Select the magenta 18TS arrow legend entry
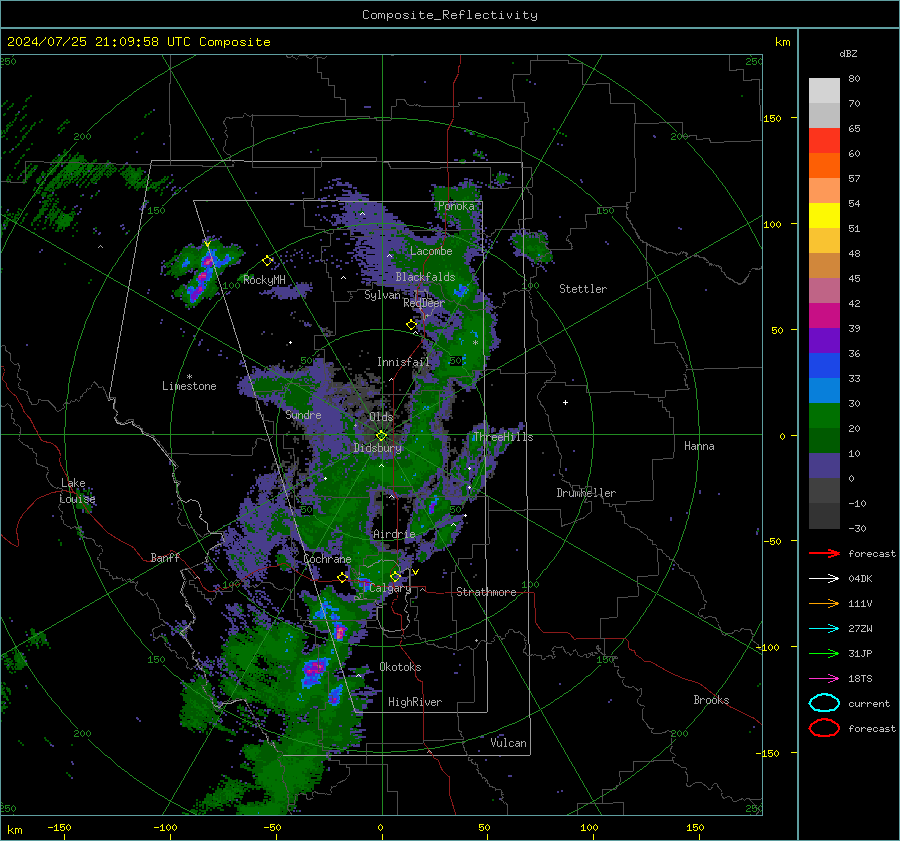Screen dimensions: 900x841 824,679
